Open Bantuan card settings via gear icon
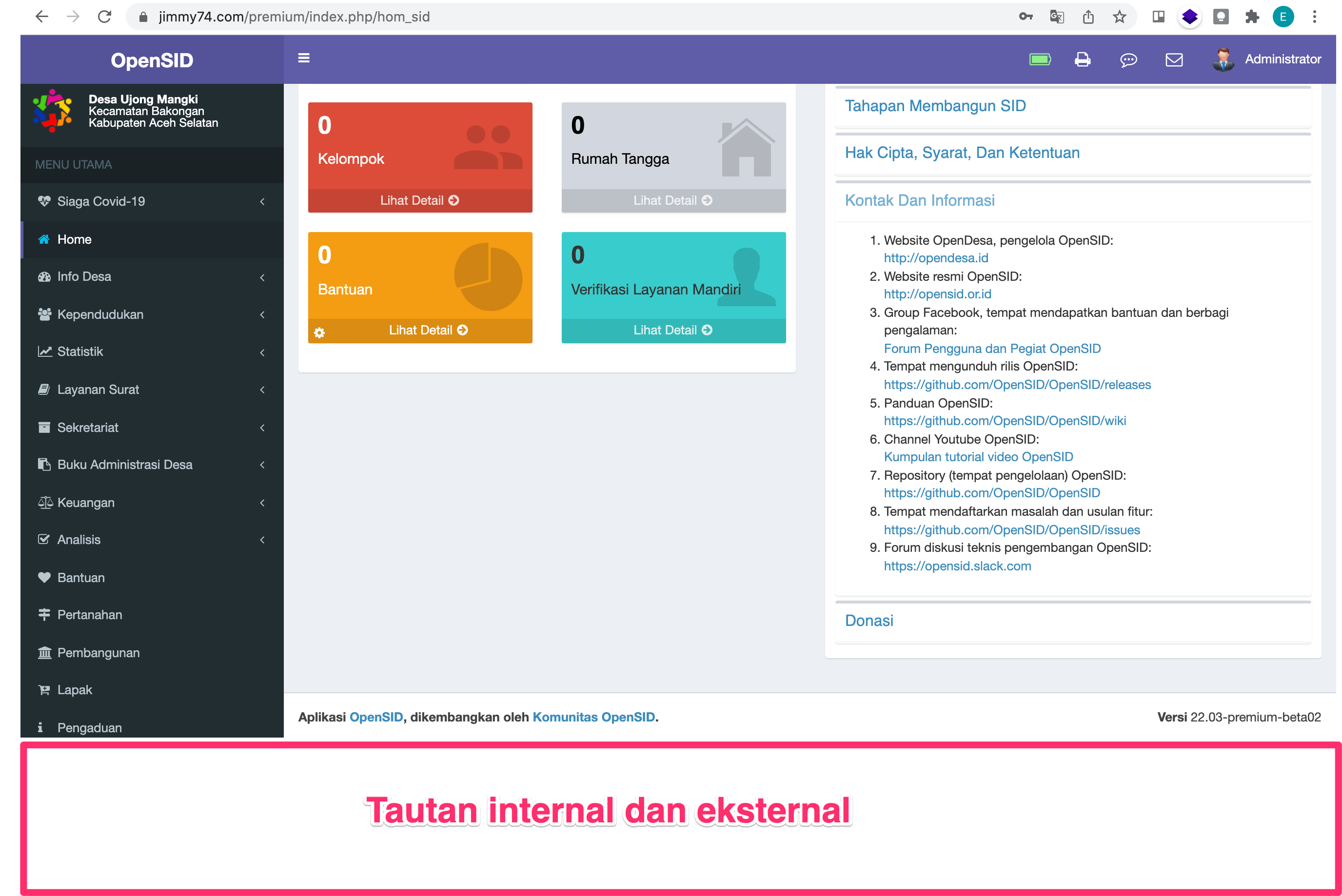This screenshot has width=1342, height=896. (x=319, y=331)
